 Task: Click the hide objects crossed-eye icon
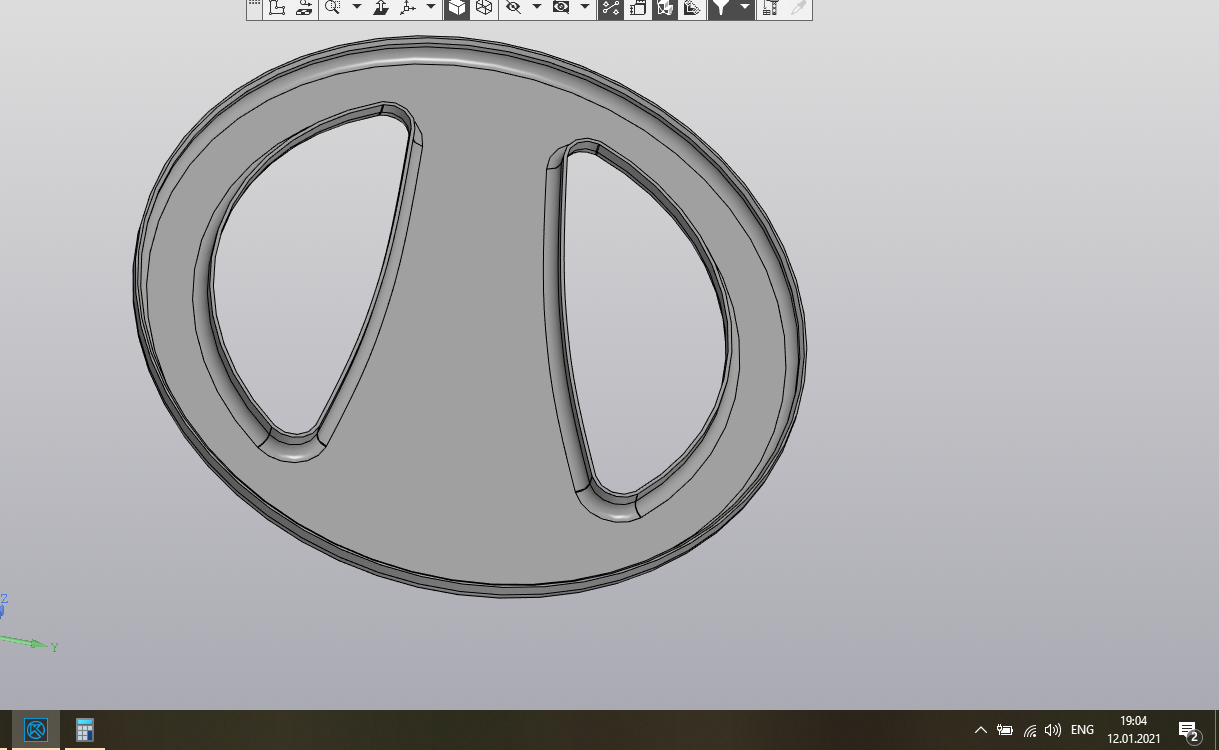[x=513, y=8]
